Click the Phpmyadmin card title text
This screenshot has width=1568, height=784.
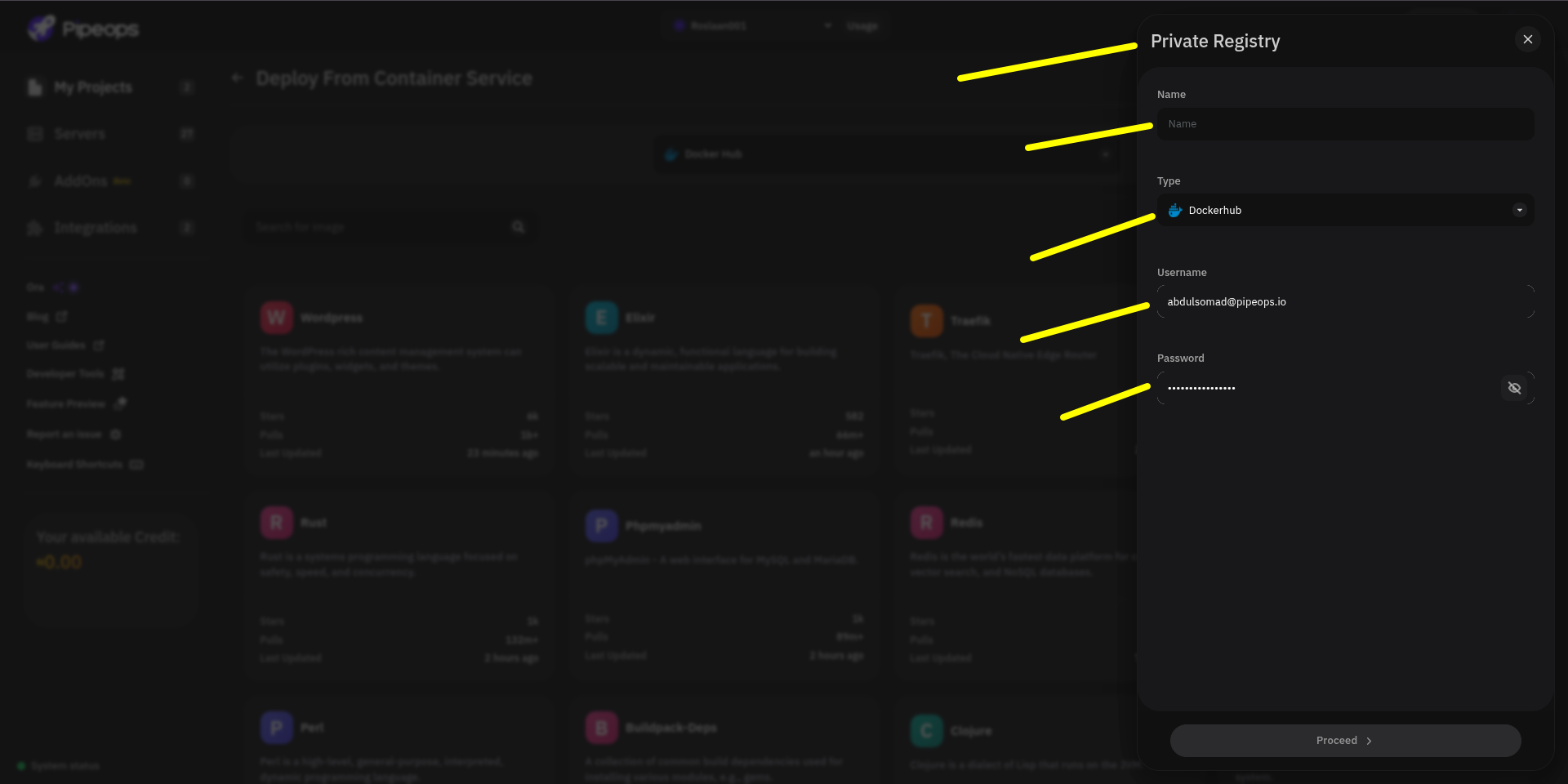[x=663, y=526]
